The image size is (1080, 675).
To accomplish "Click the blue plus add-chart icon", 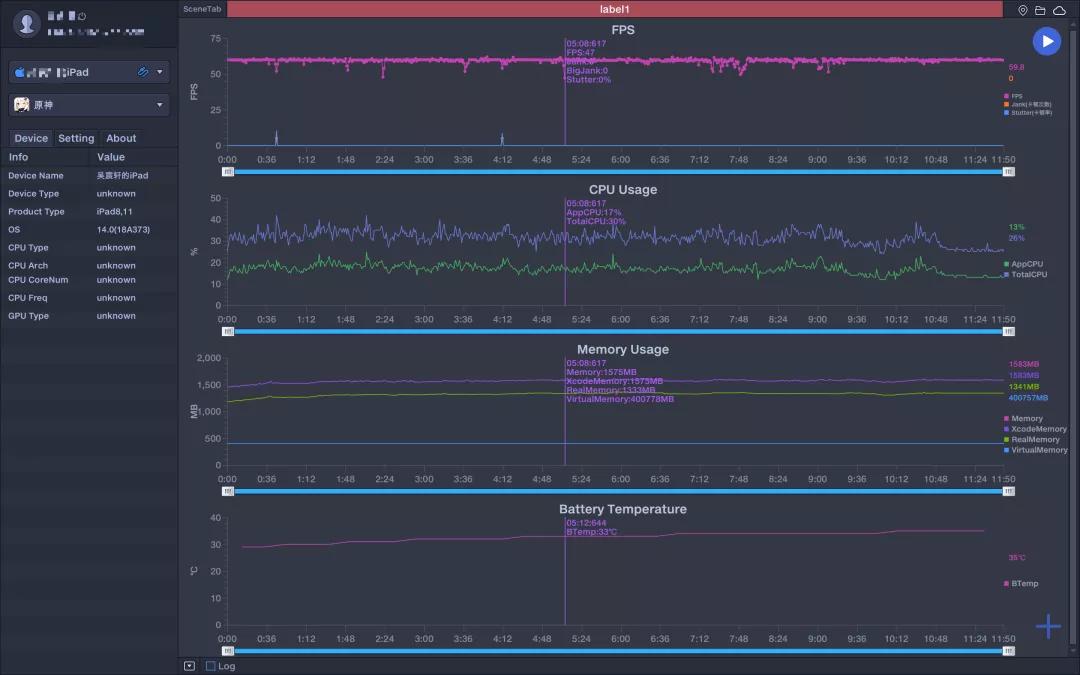I will tap(1048, 627).
